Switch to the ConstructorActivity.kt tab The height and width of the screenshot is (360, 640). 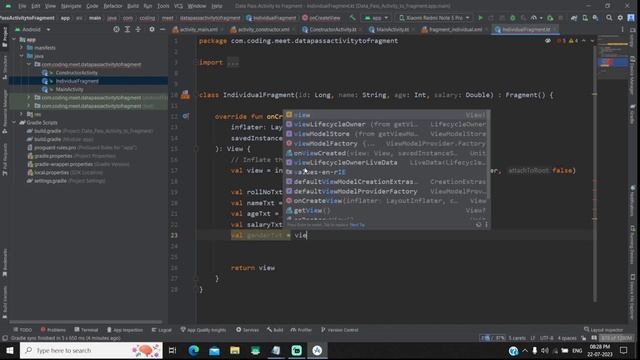332,29
